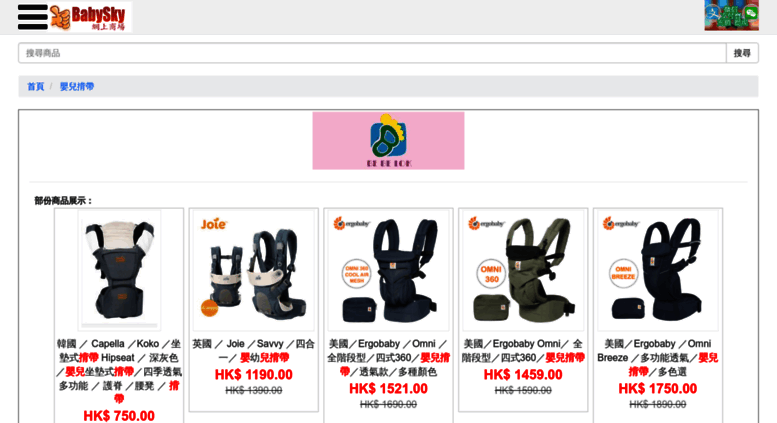The height and width of the screenshot is (423, 777).
Task: Click the 搜尋 search button
Action: [742, 53]
